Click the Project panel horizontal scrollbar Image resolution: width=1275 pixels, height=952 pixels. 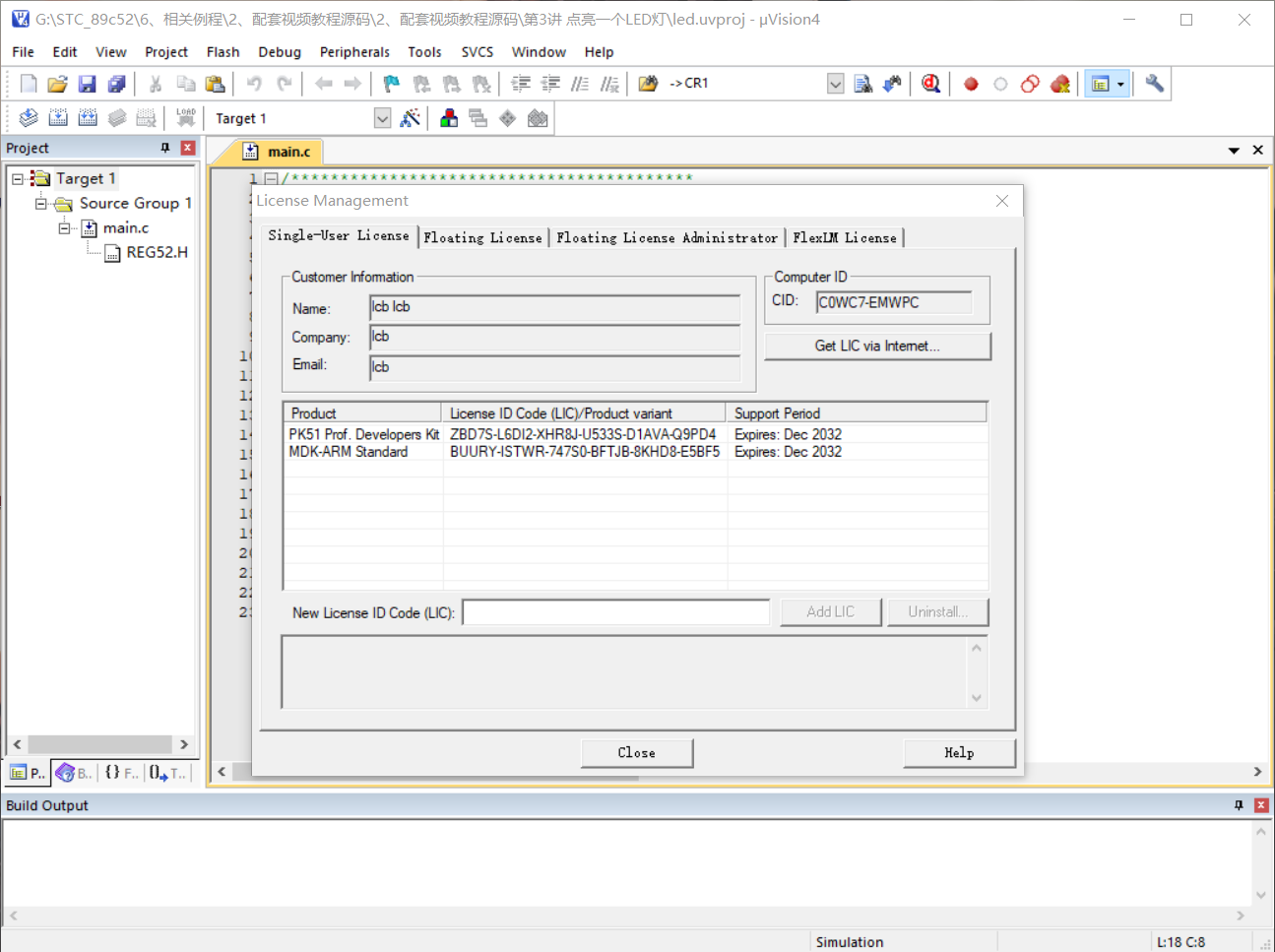pos(100,744)
